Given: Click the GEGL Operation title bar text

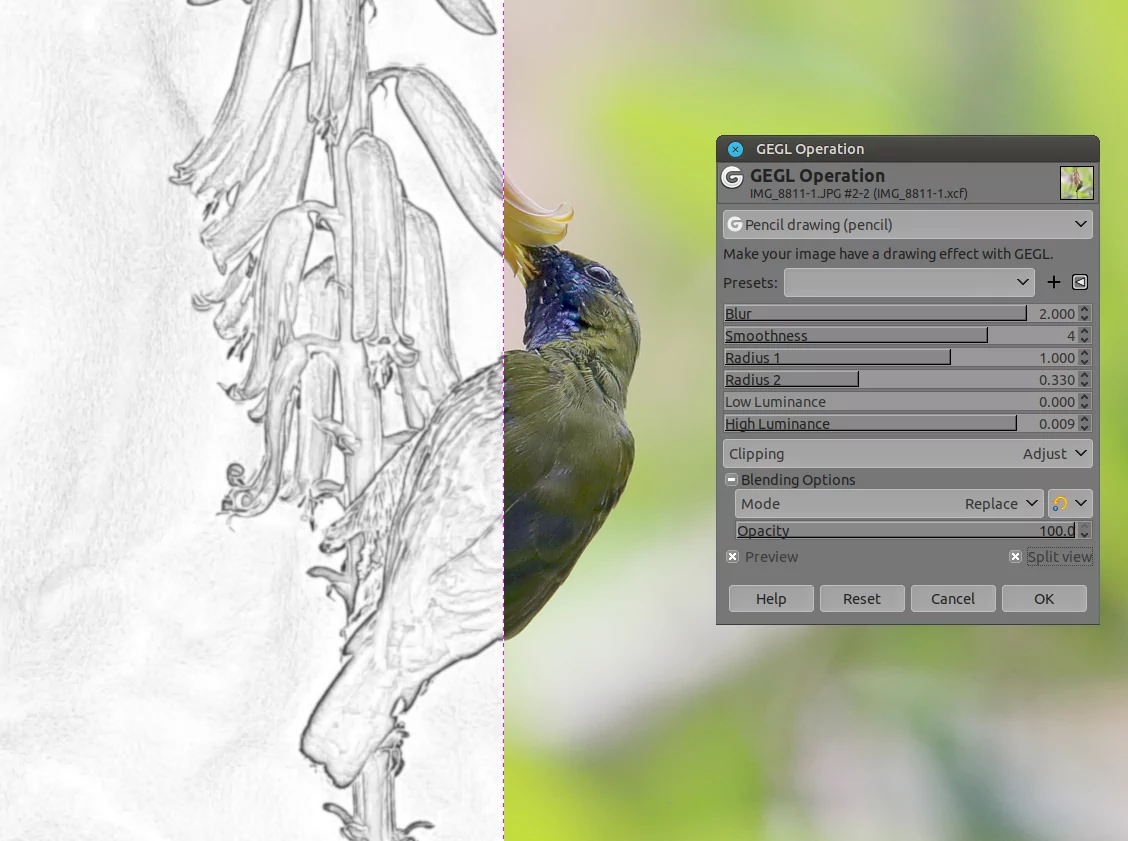Looking at the screenshot, I should click(810, 149).
